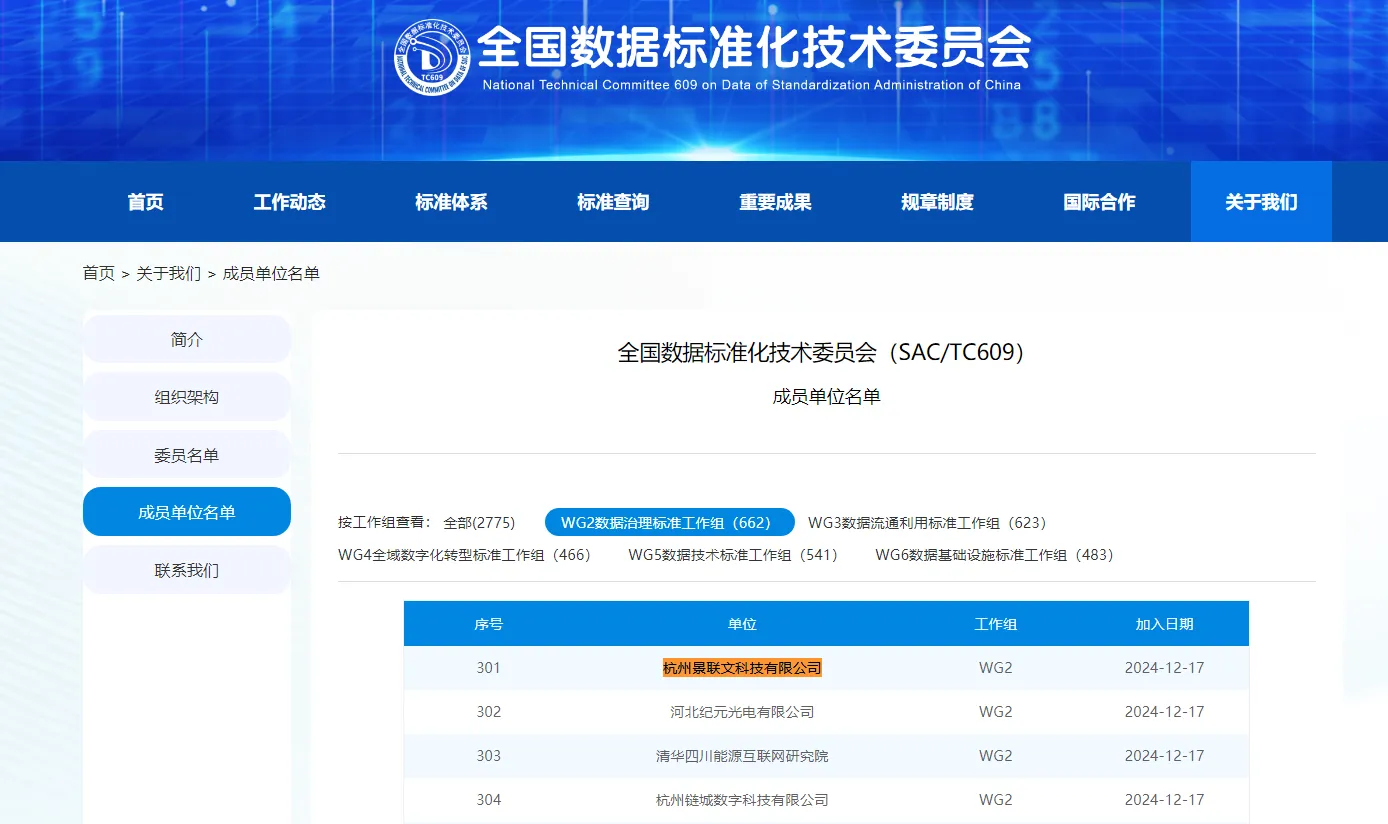The height and width of the screenshot is (824, 1388).
Task: Open the 首页 navigation menu item
Action: pyautogui.click(x=145, y=202)
